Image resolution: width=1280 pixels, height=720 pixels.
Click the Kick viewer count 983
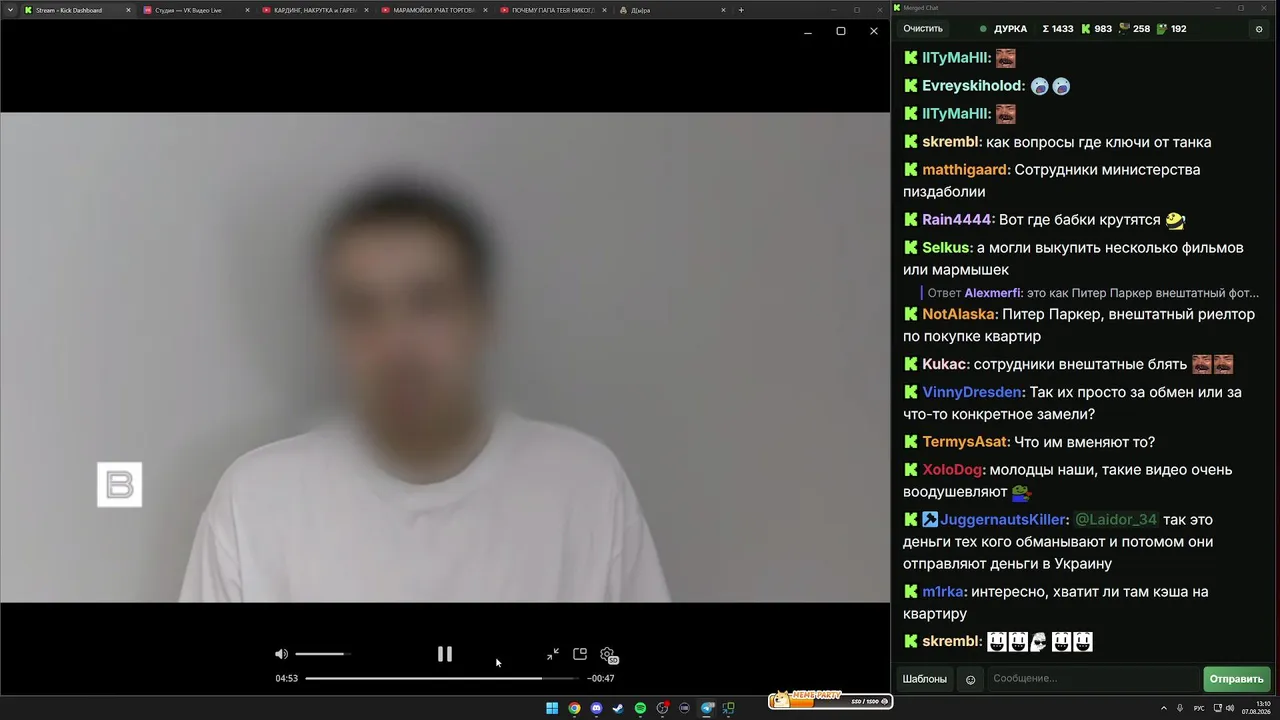tap(1095, 29)
